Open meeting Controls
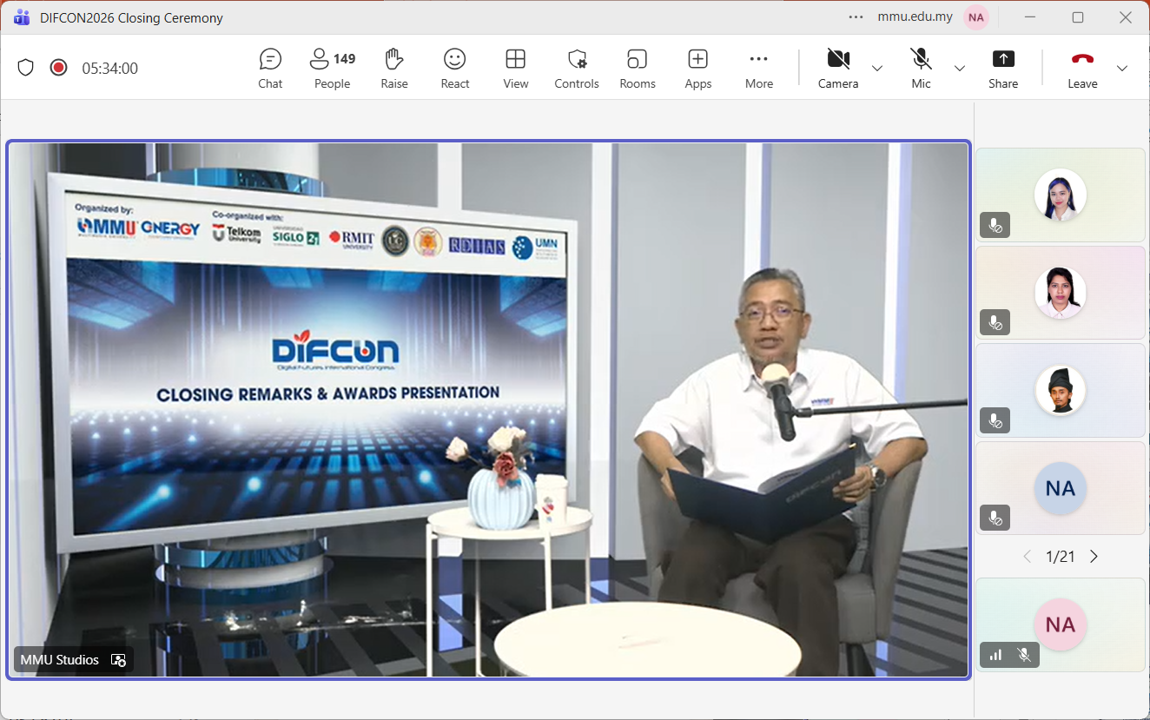This screenshot has height=720, width=1150. [576, 68]
